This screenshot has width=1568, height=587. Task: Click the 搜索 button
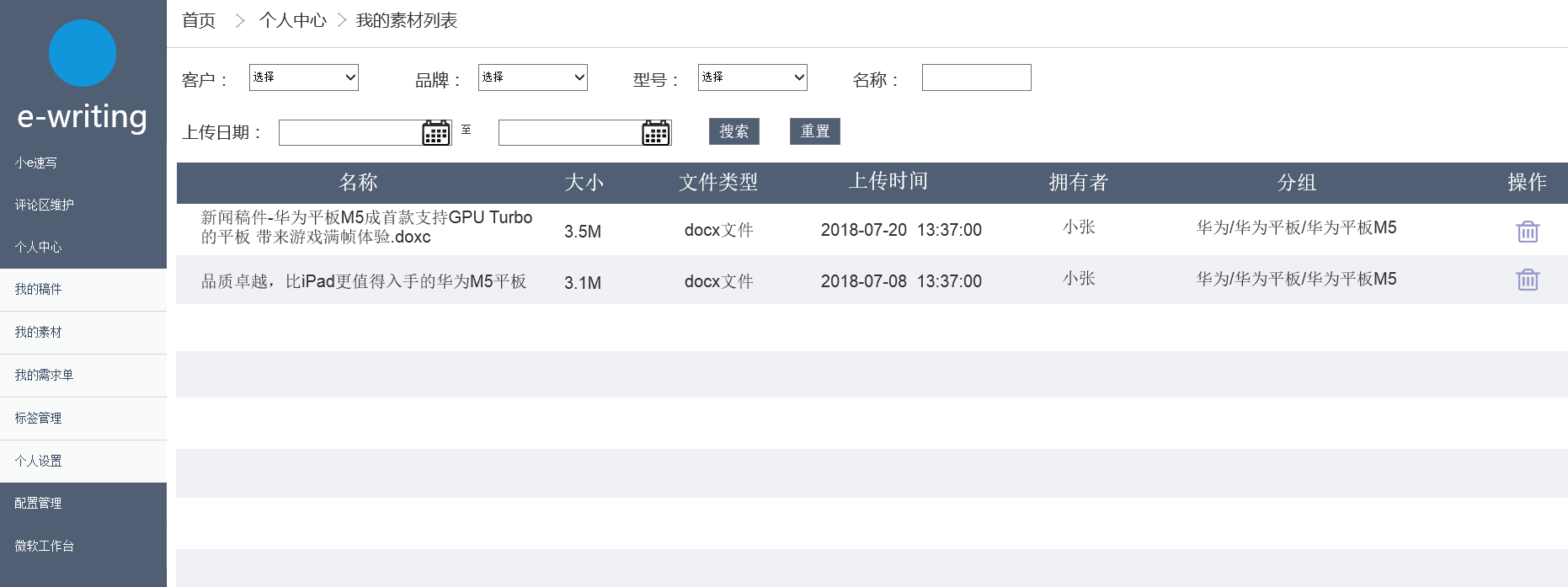[x=734, y=131]
